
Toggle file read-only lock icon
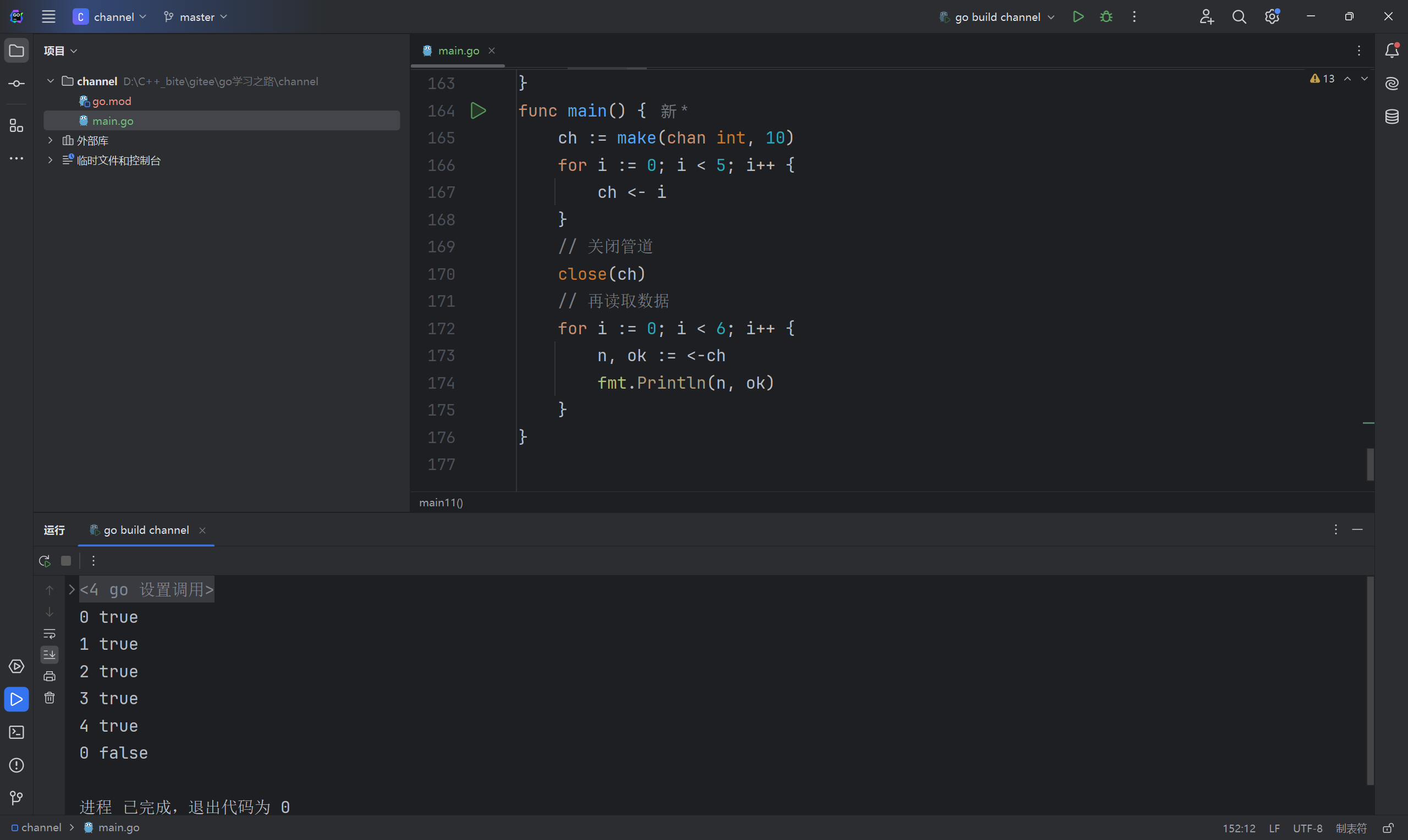(1388, 828)
